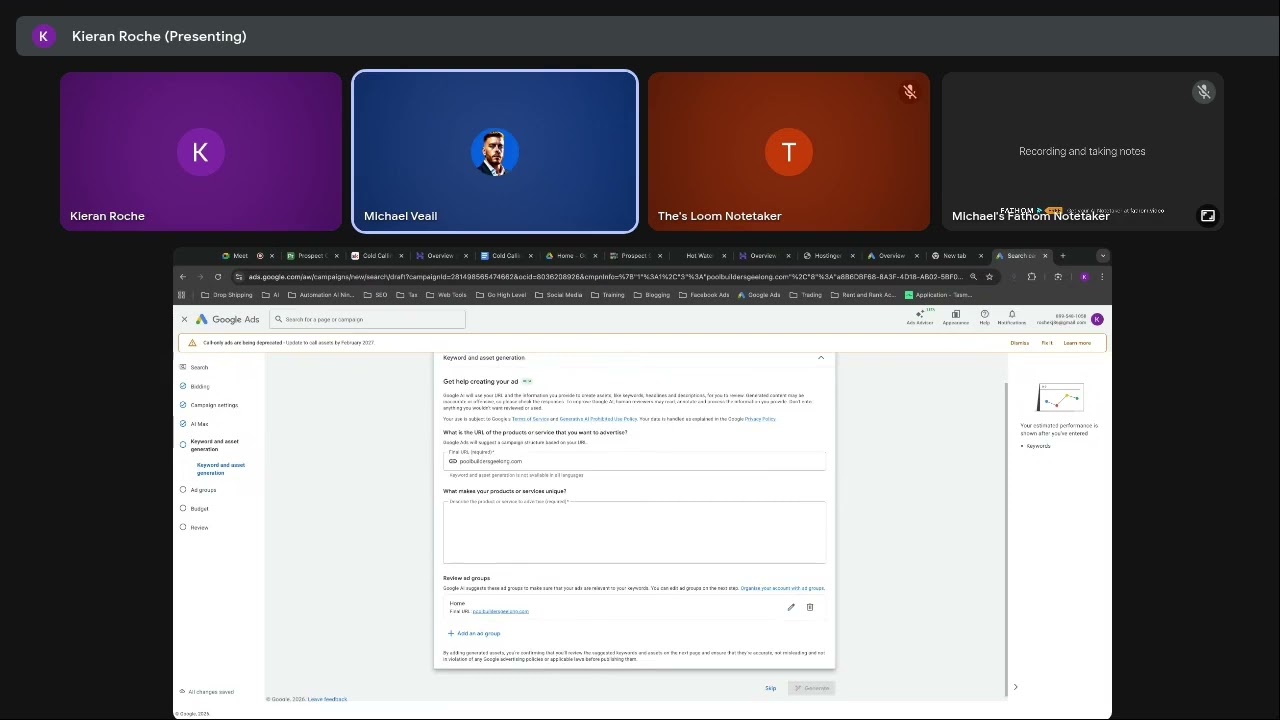Viewport: 1280px width, 720px height.
Task: Select the Ad groups step in sidebar
Action: pyautogui.click(x=203, y=490)
